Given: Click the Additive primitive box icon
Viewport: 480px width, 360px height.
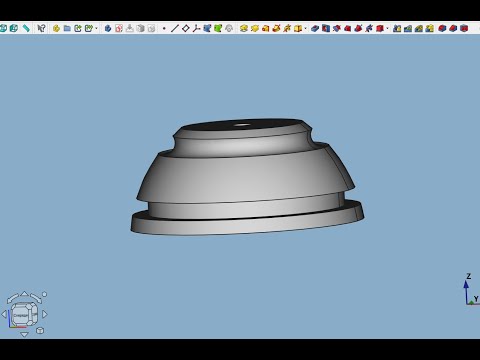Looking at the screenshot, I should (298, 28).
